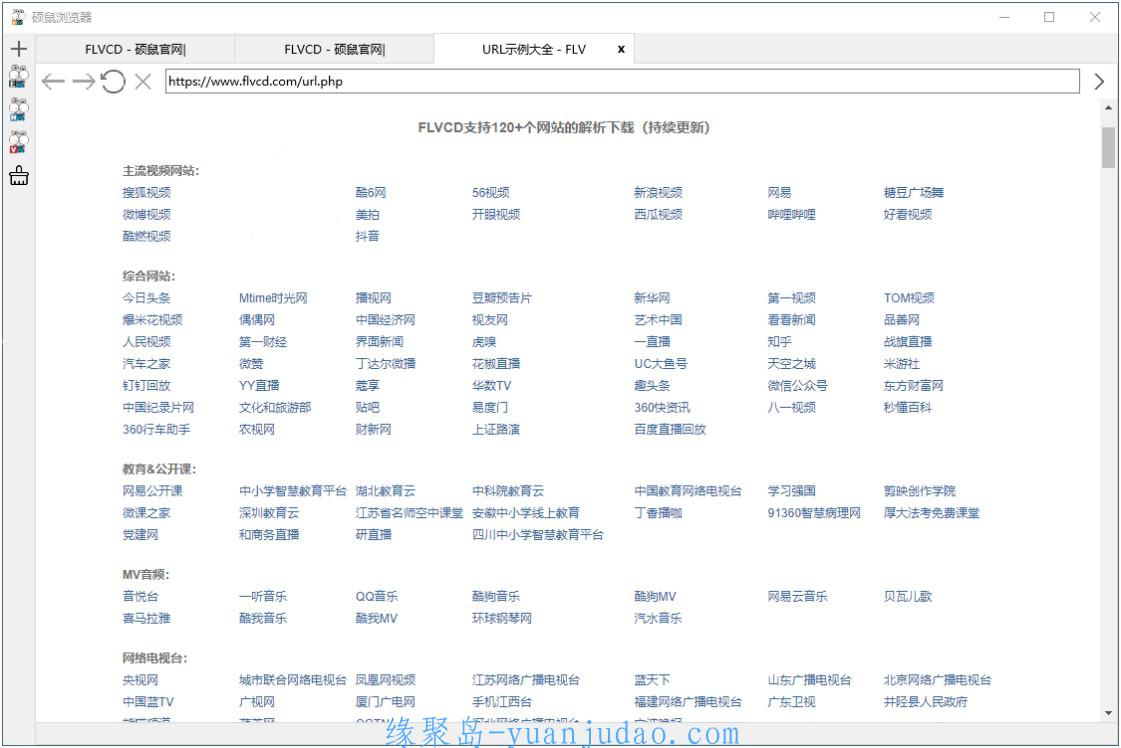Open the 四川中小学智慧教育平台 link
The image size is (1121, 748).
[538, 535]
